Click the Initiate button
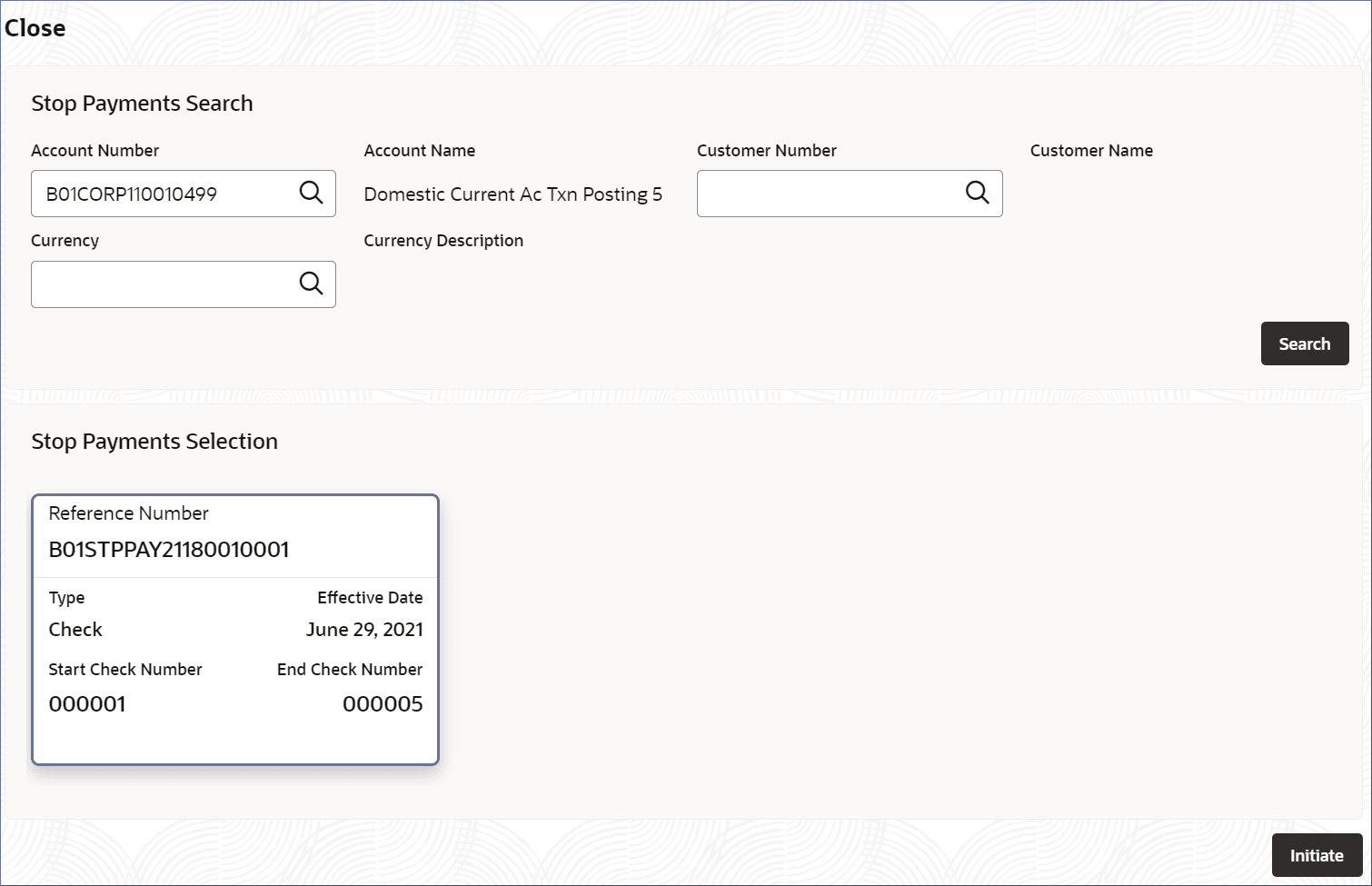Screen dimensions: 1372x886 1316,855
